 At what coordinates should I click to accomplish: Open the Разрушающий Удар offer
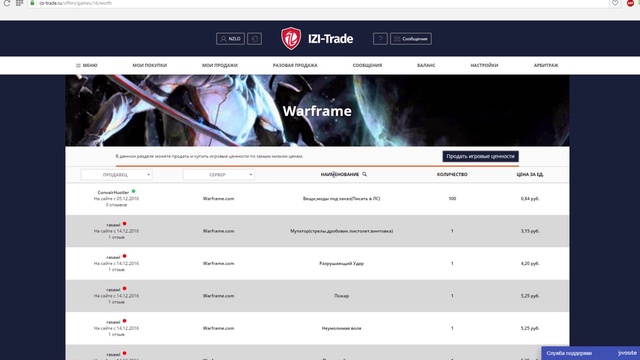tap(341, 263)
